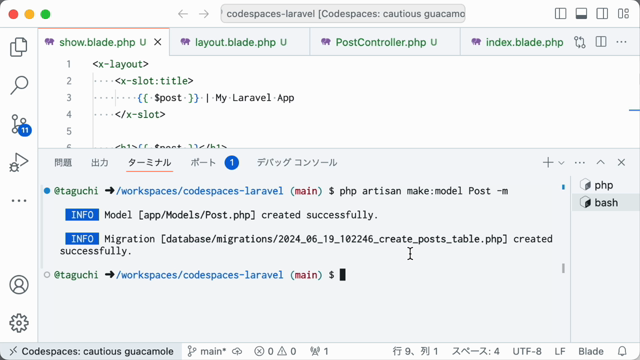Image resolution: width=640 pixels, height=360 pixels.
Task: Split the editor to the right
Action: click(x=601, y=42)
